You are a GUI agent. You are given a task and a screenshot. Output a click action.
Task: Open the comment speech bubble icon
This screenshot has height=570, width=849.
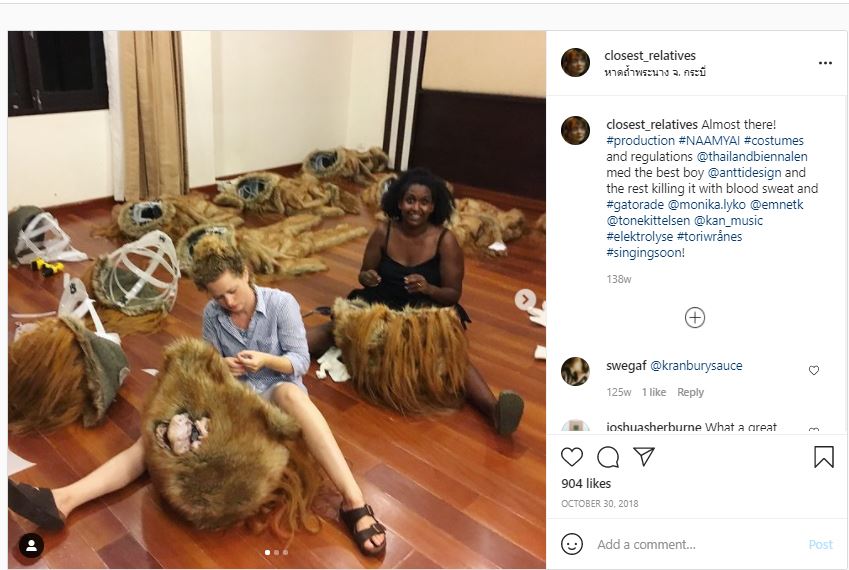pyautogui.click(x=608, y=457)
